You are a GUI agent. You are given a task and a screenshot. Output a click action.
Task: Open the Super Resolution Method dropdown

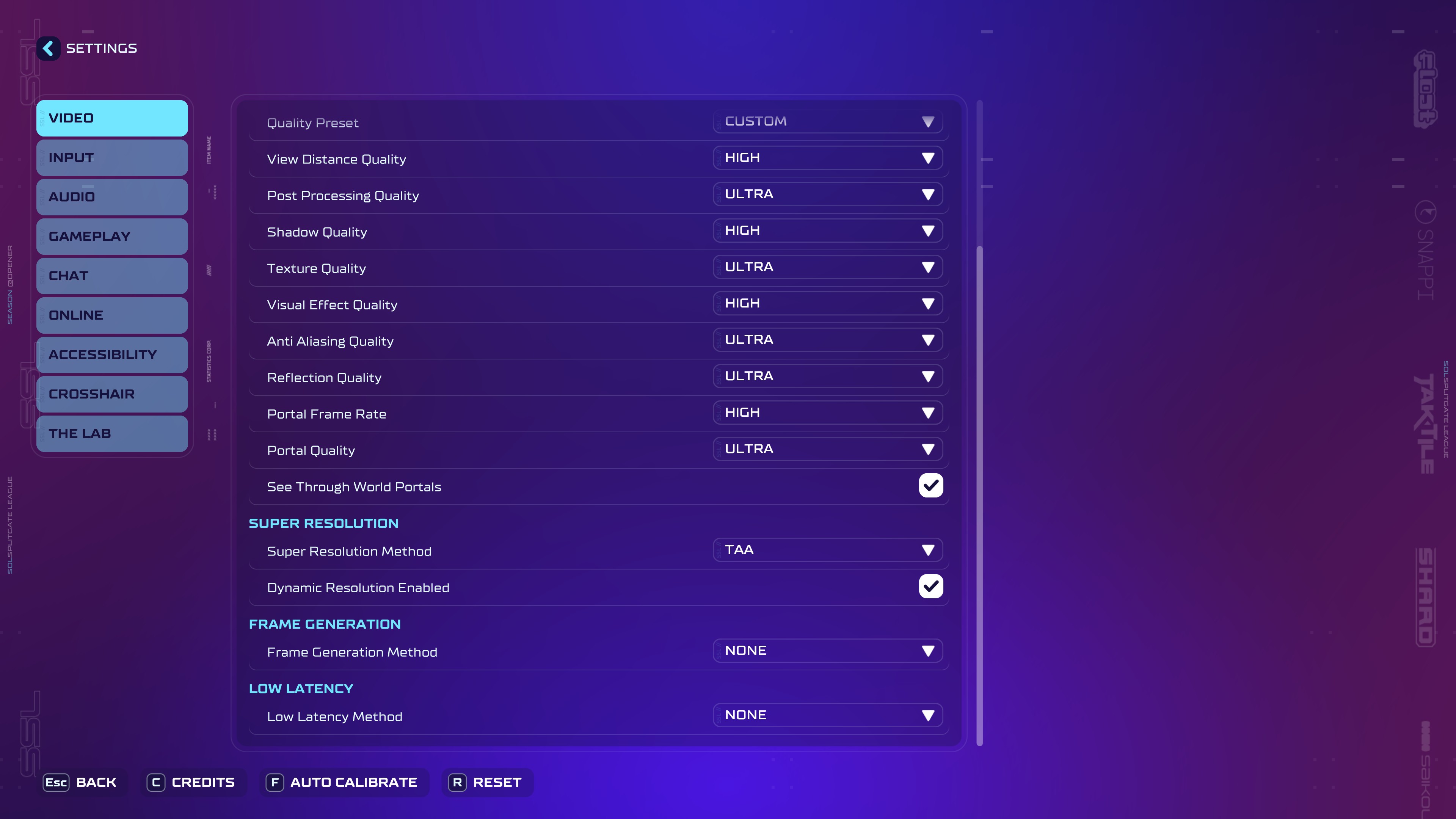coord(827,550)
